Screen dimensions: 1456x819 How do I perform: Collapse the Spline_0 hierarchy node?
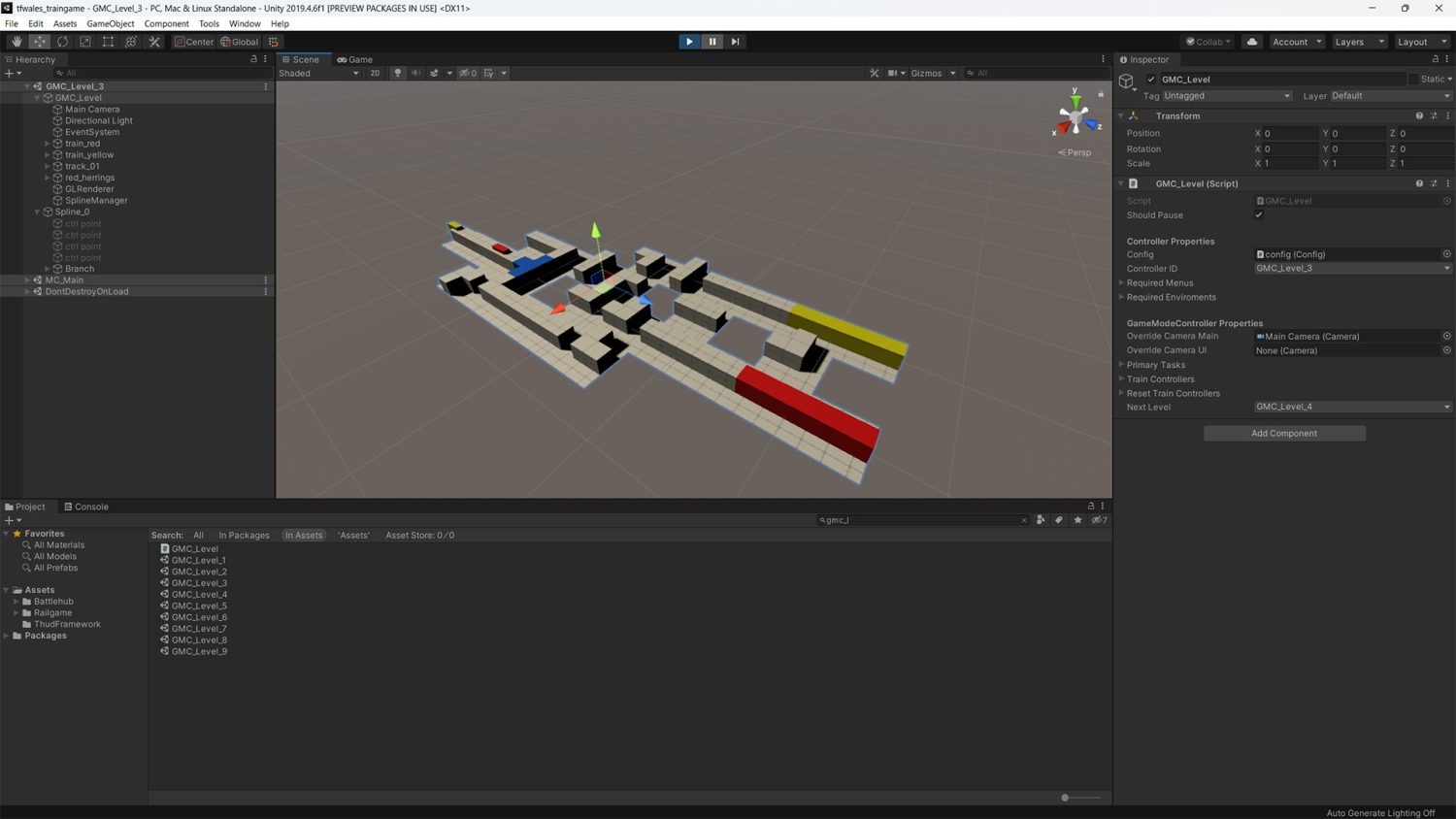click(x=37, y=212)
